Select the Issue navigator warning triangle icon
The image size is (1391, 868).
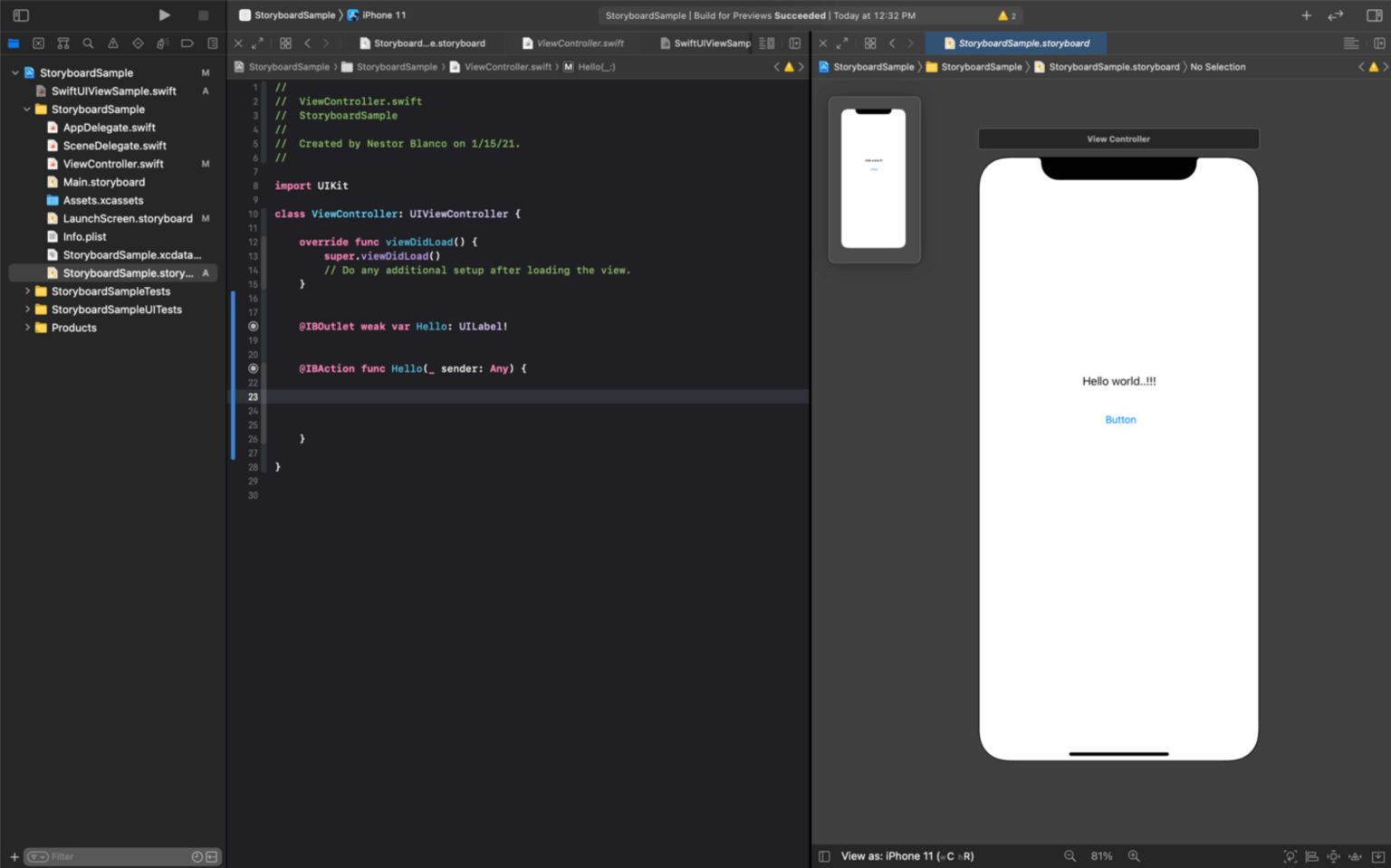click(x=112, y=43)
